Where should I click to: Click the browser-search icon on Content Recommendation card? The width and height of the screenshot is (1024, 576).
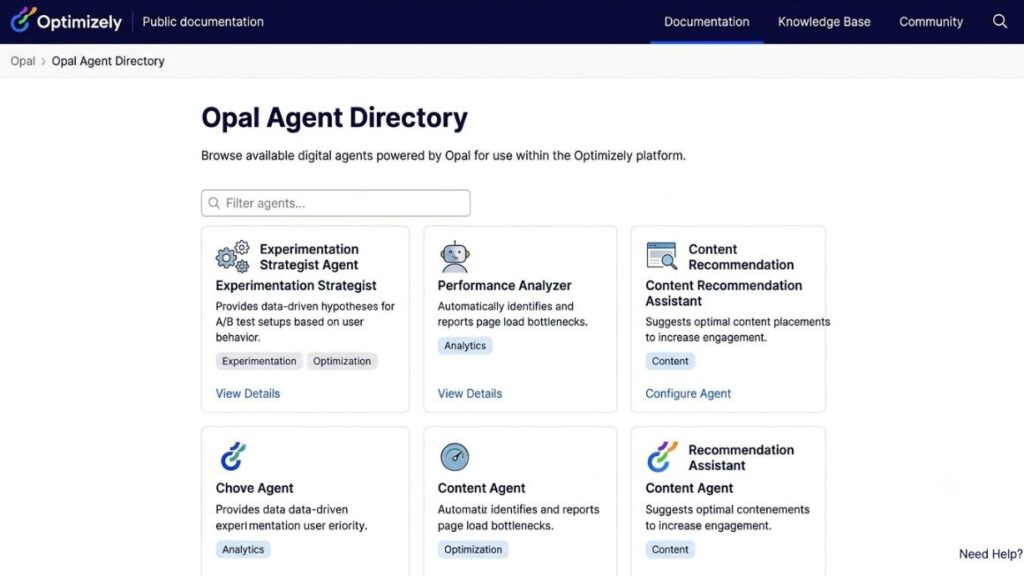point(662,255)
